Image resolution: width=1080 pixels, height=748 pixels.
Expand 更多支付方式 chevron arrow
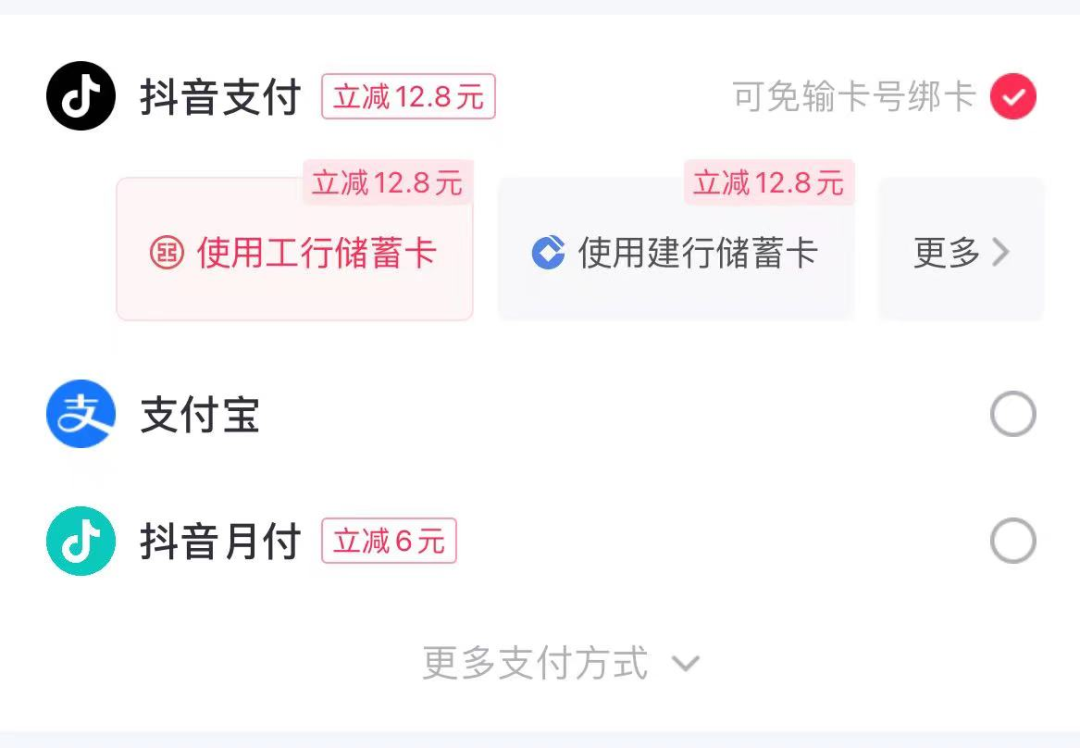[685, 663]
